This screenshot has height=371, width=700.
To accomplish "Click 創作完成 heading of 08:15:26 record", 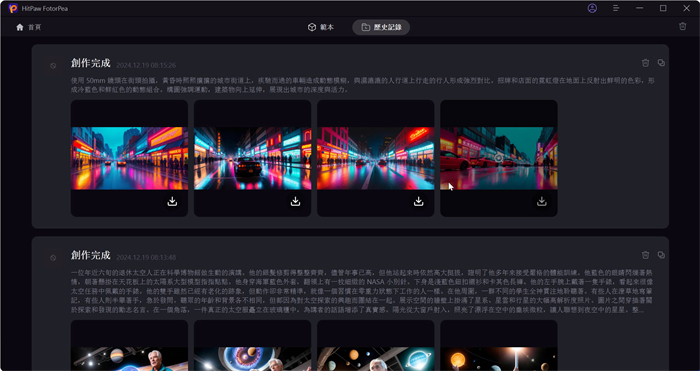I will (91, 63).
